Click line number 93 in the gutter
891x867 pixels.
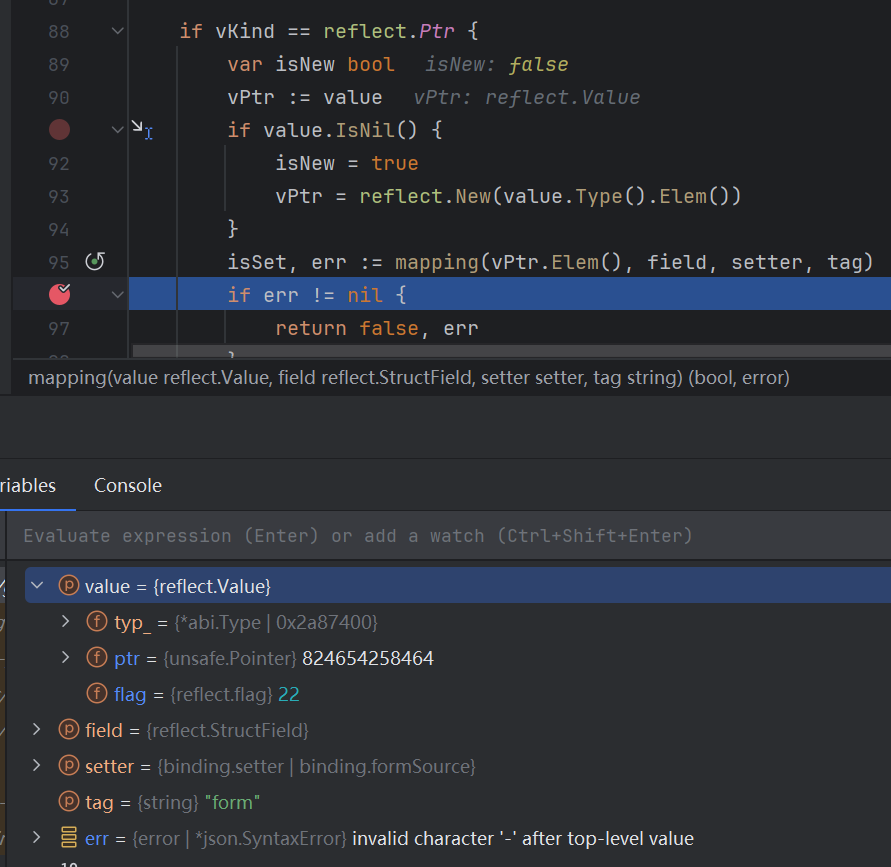[x=59, y=197]
